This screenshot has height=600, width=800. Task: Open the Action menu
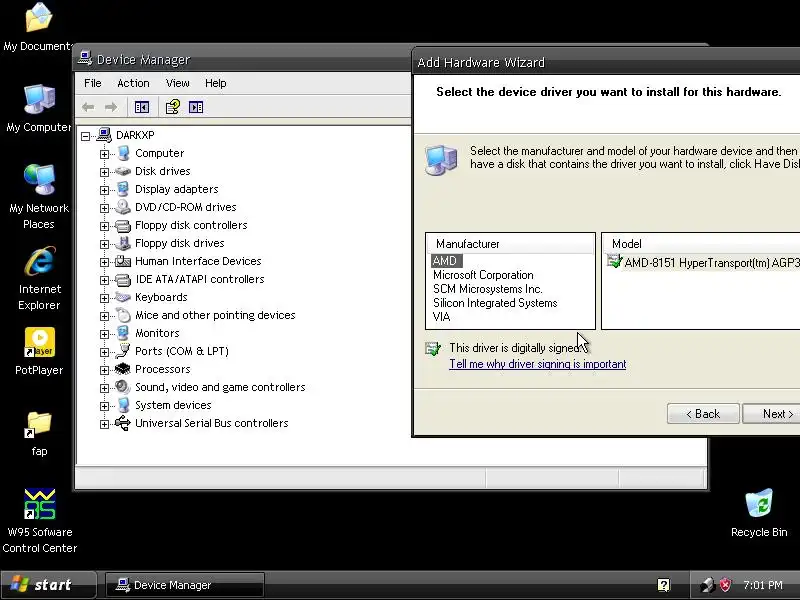[133, 83]
